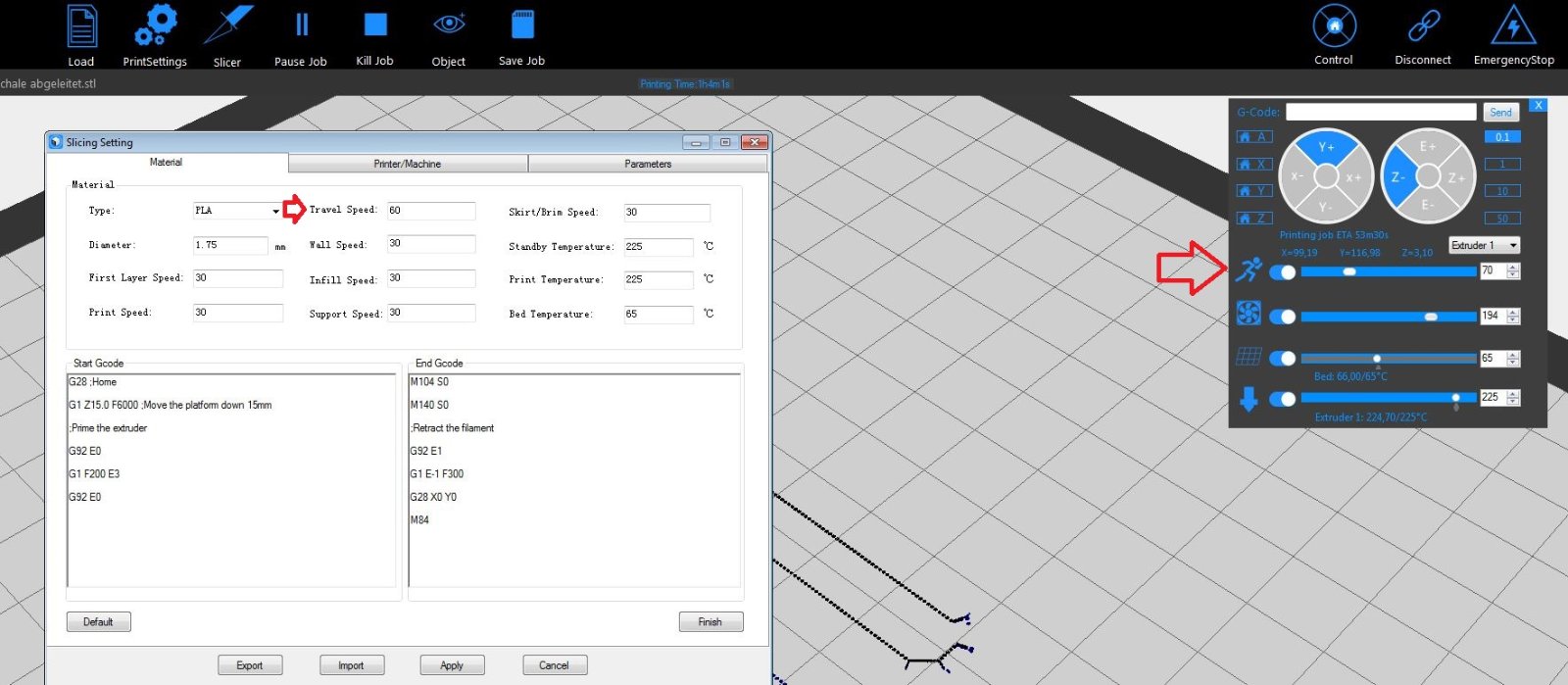The height and width of the screenshot is (685, 1568).
Task: Jog the head in Y- direction
Action: [1325, 207]
